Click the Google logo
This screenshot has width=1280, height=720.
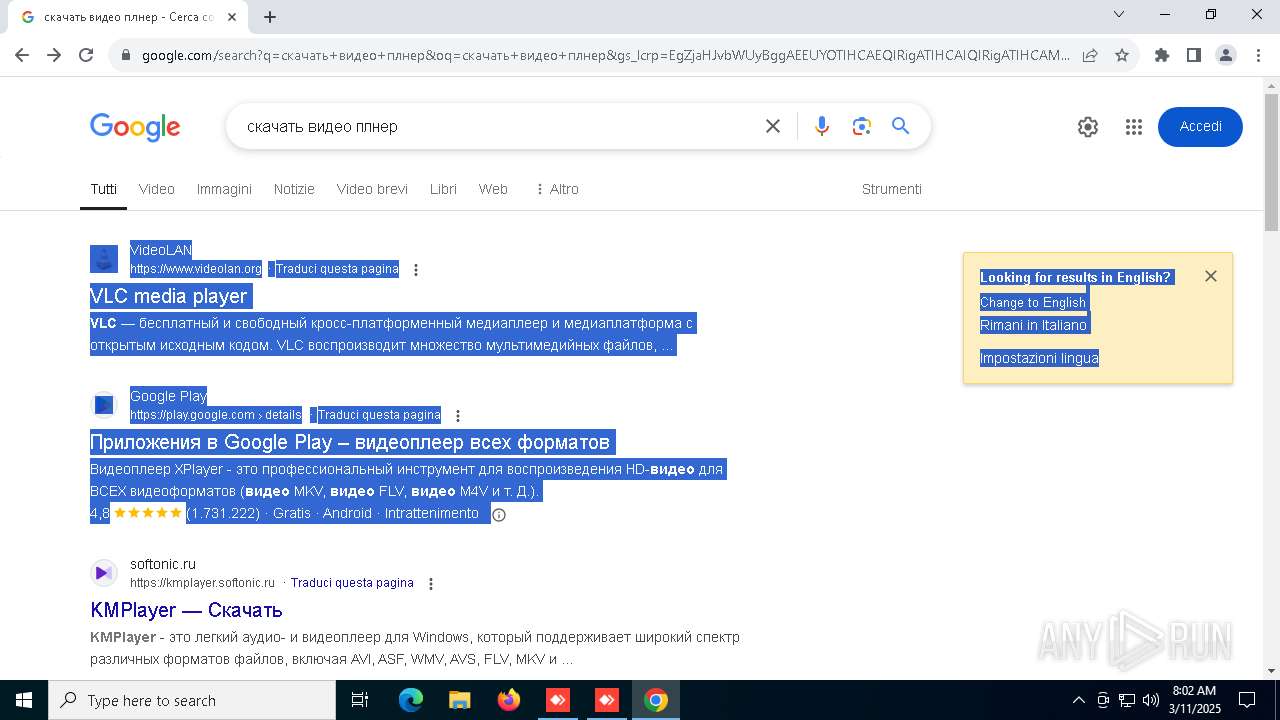(x=135, y=127)
